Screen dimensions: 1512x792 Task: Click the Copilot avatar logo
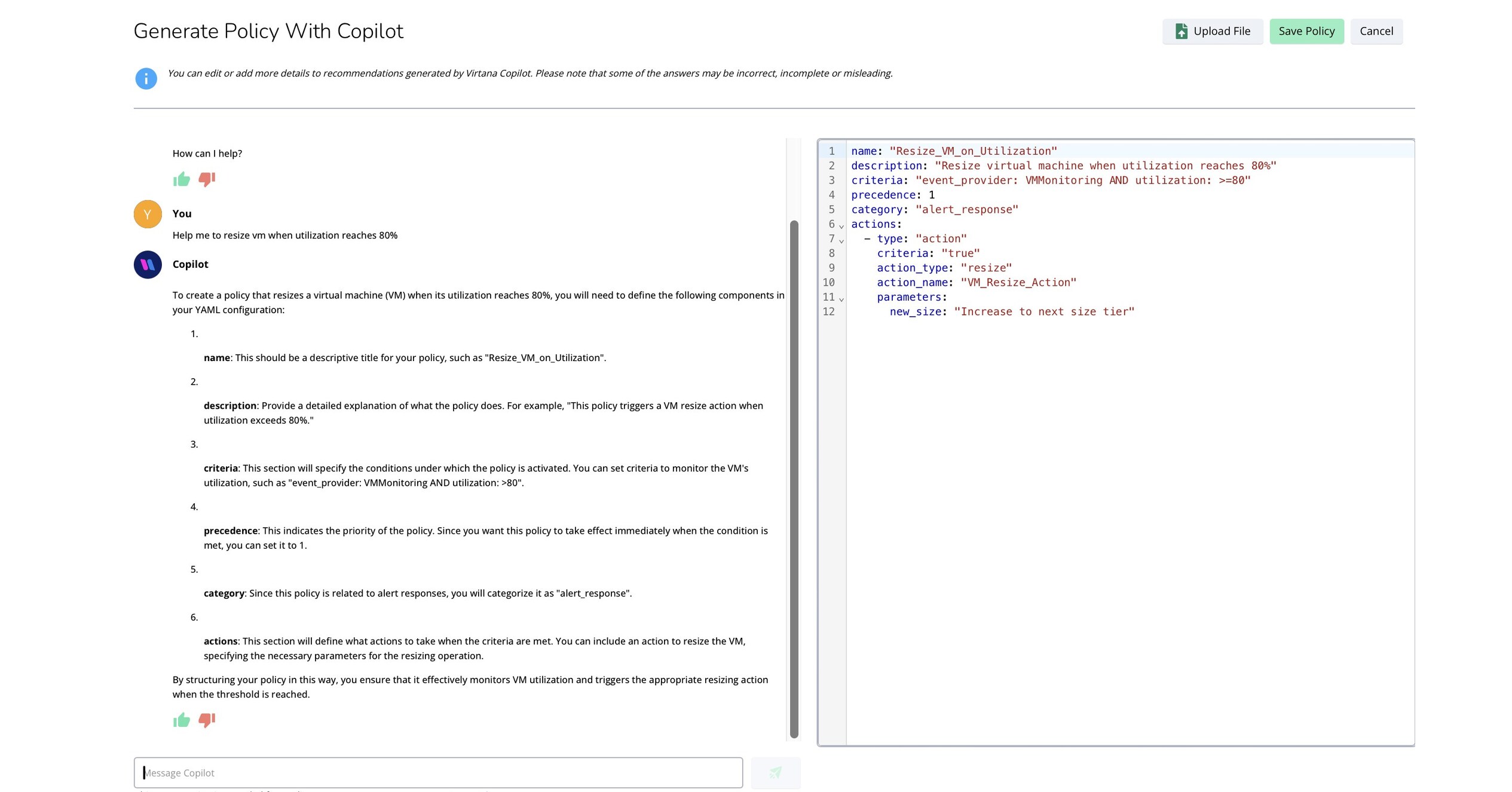click(x=148, y=264)
